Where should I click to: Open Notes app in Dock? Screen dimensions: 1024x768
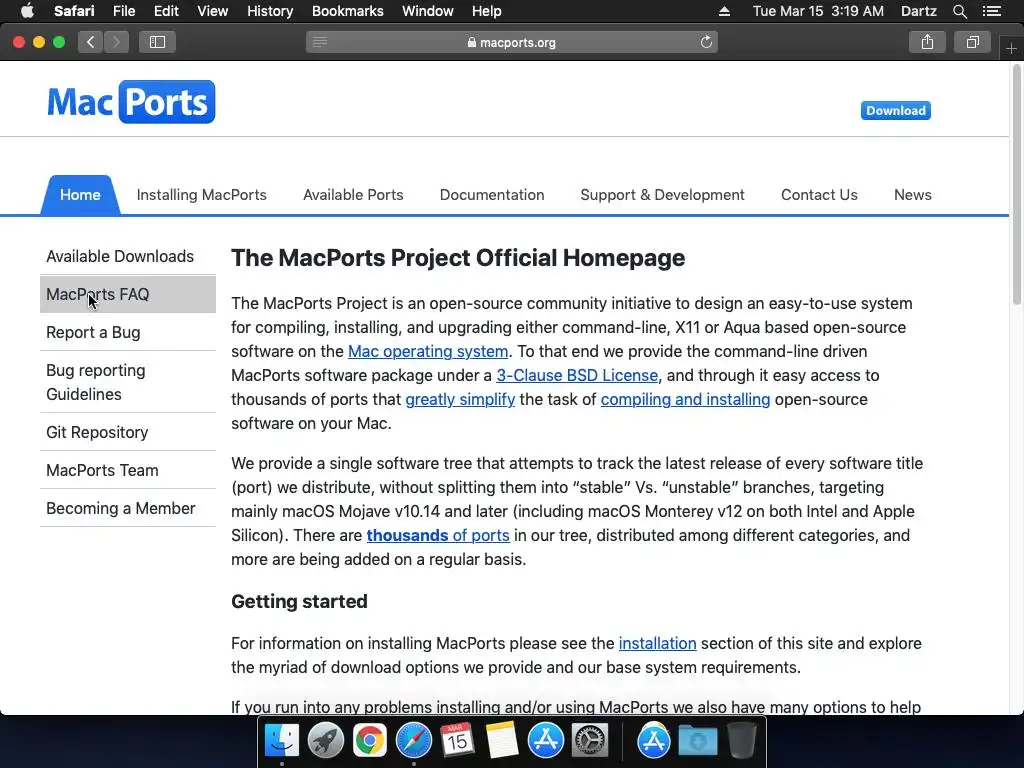(502, 741)
